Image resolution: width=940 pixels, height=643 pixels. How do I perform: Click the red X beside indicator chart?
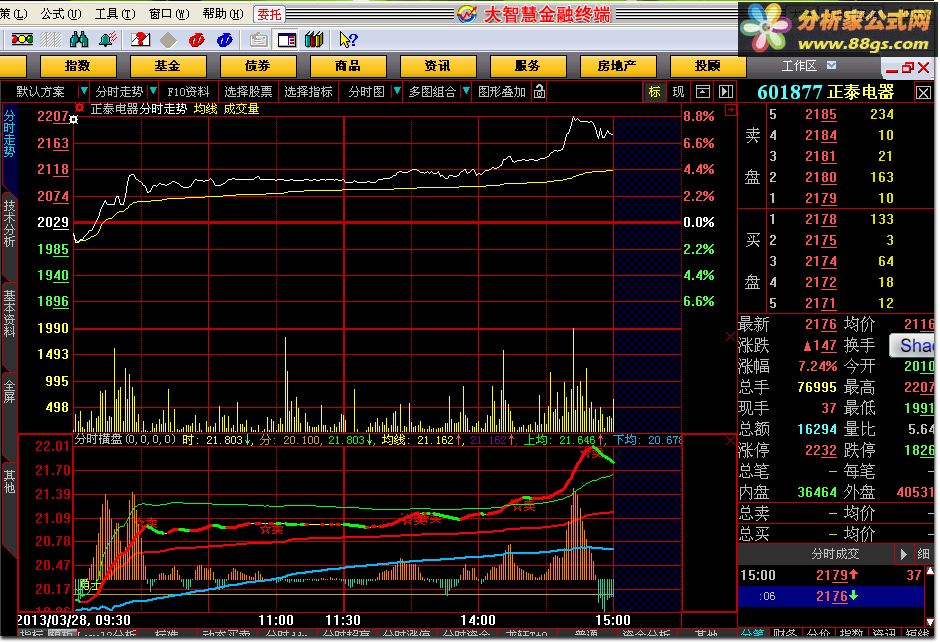click(730, 440)
